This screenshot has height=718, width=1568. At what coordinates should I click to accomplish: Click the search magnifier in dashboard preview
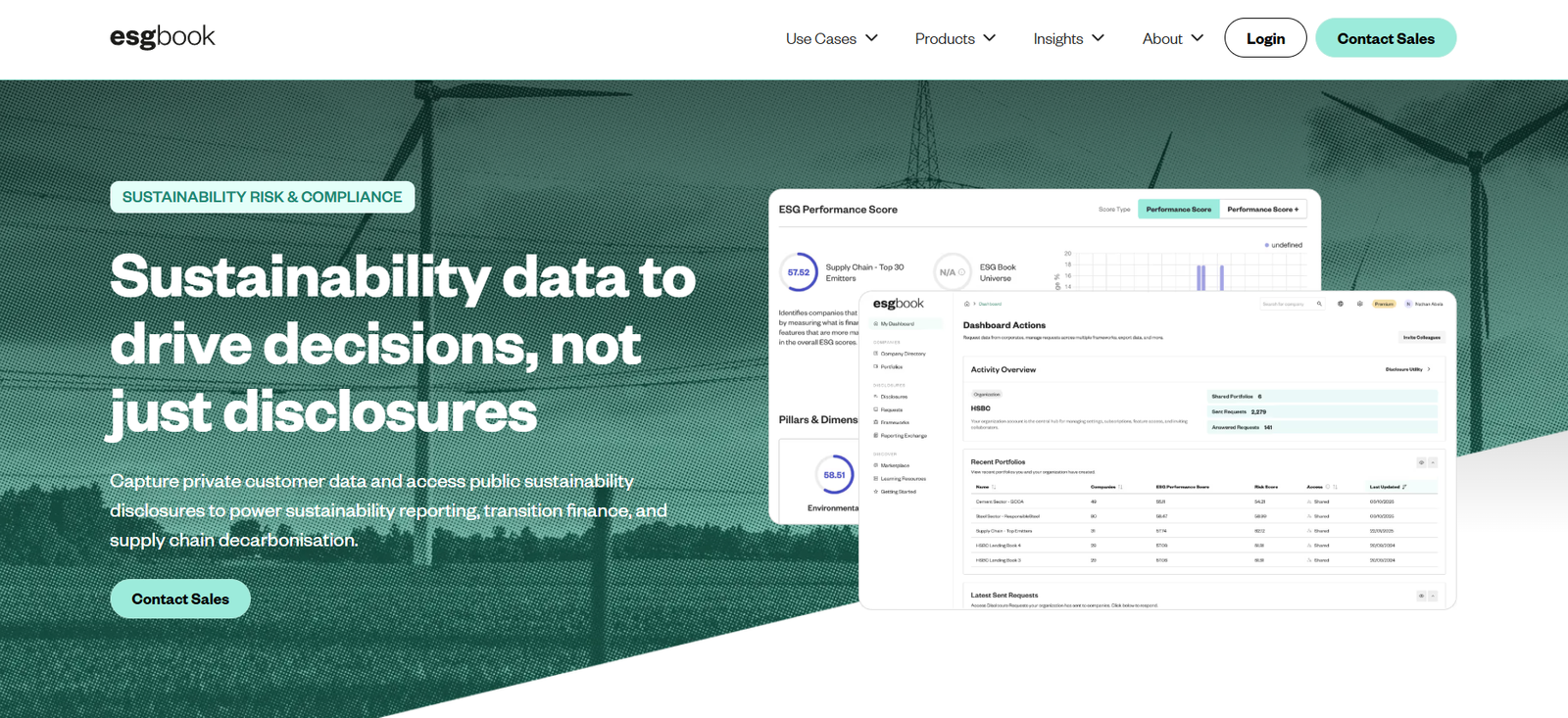pyautogui.click(x=1319, y=304)
